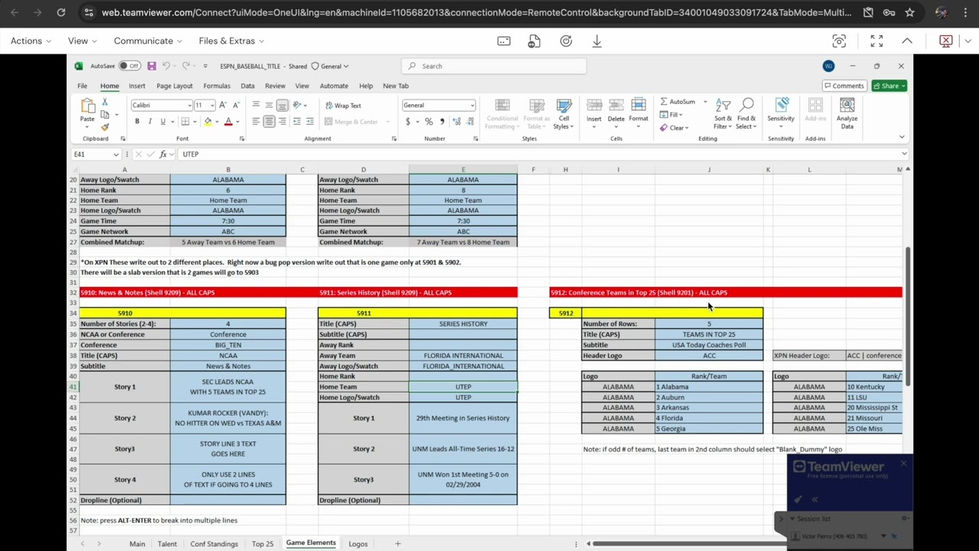Viewport: 979px width, 551px height.
Task: Toggle Bottom Align in Alignment group
Action: 282,105
